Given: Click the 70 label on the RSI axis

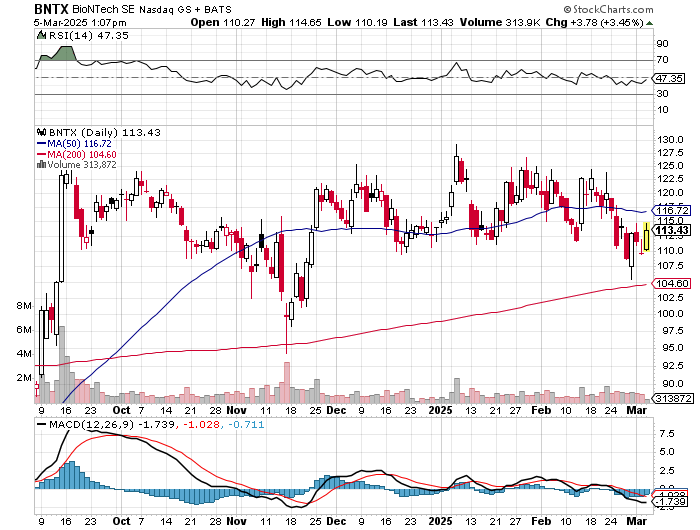Looking at the screenshot, I should point(662,60).
